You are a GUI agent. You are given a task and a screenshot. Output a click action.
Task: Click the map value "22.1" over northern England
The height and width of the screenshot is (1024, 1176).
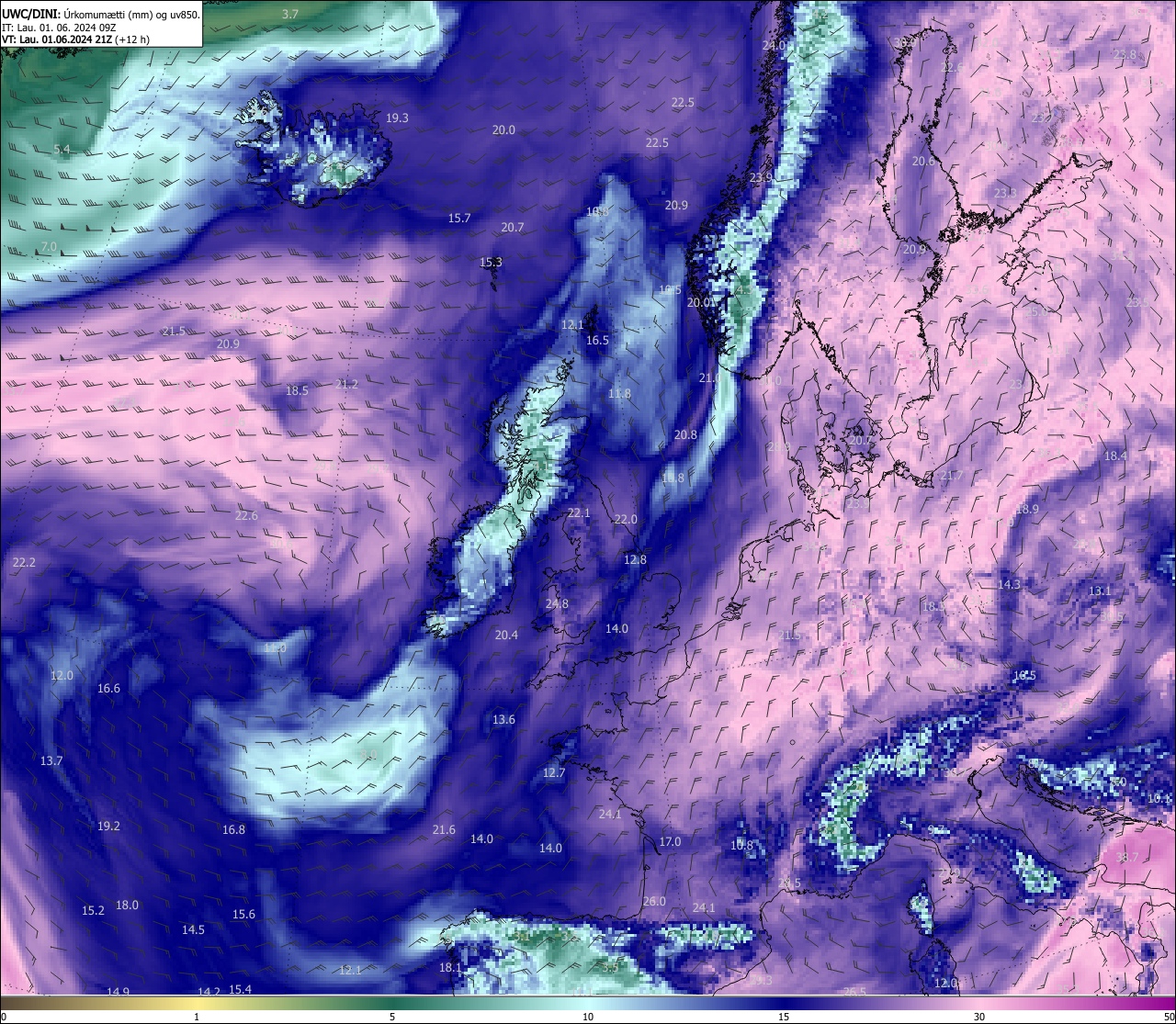[x=579, y=512]
